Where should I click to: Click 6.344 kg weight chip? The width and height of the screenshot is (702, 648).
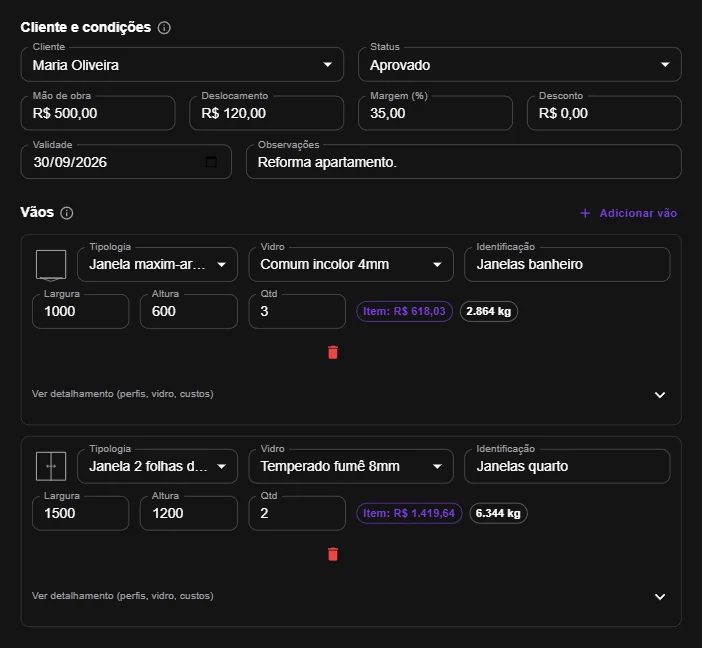pos(498,513)
